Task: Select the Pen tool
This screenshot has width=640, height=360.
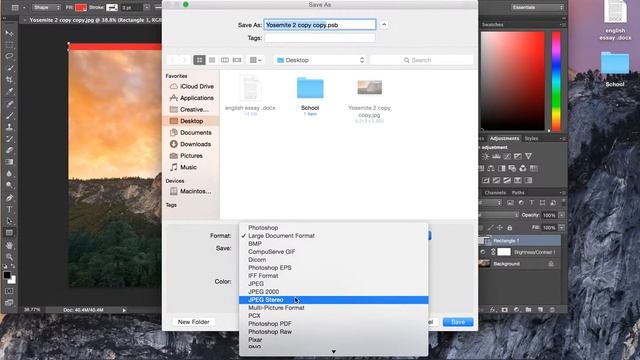Action: (9, 198)
